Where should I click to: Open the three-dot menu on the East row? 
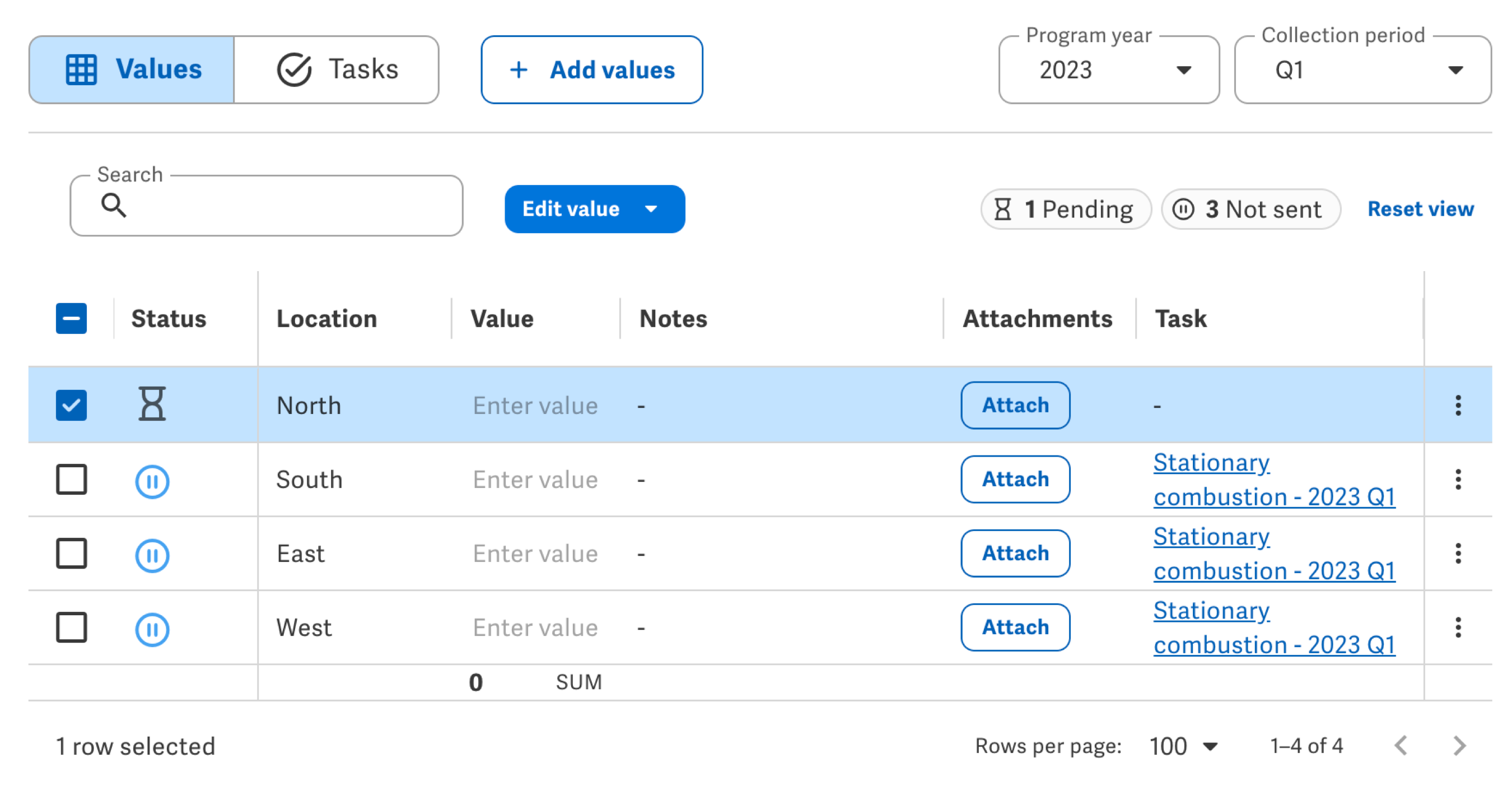1458,554
